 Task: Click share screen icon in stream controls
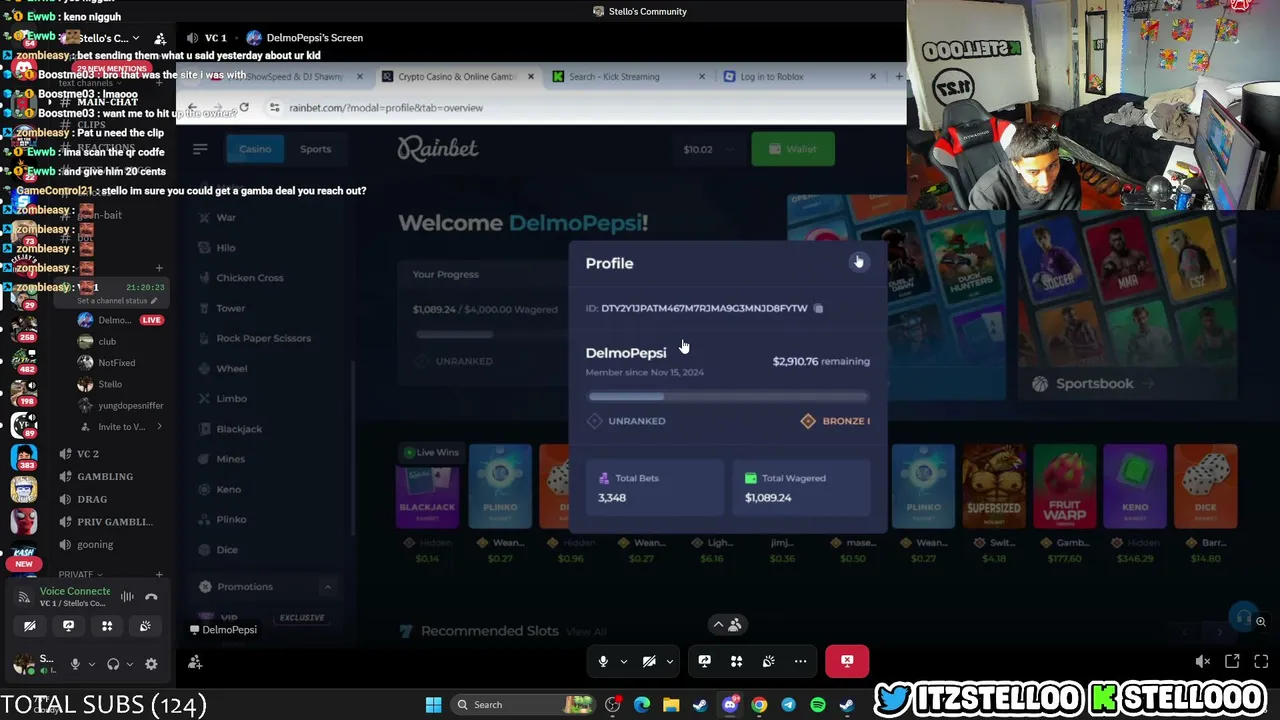click(x=704, y=661)
